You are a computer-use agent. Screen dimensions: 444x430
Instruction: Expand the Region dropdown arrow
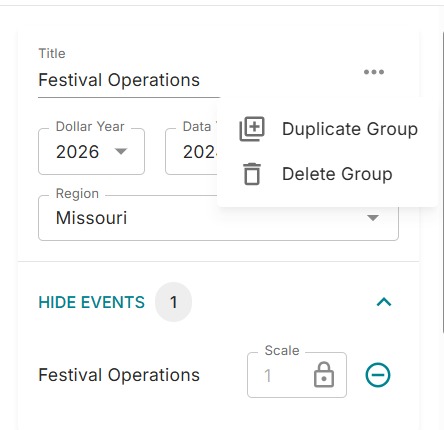click(x=373, y=218)
